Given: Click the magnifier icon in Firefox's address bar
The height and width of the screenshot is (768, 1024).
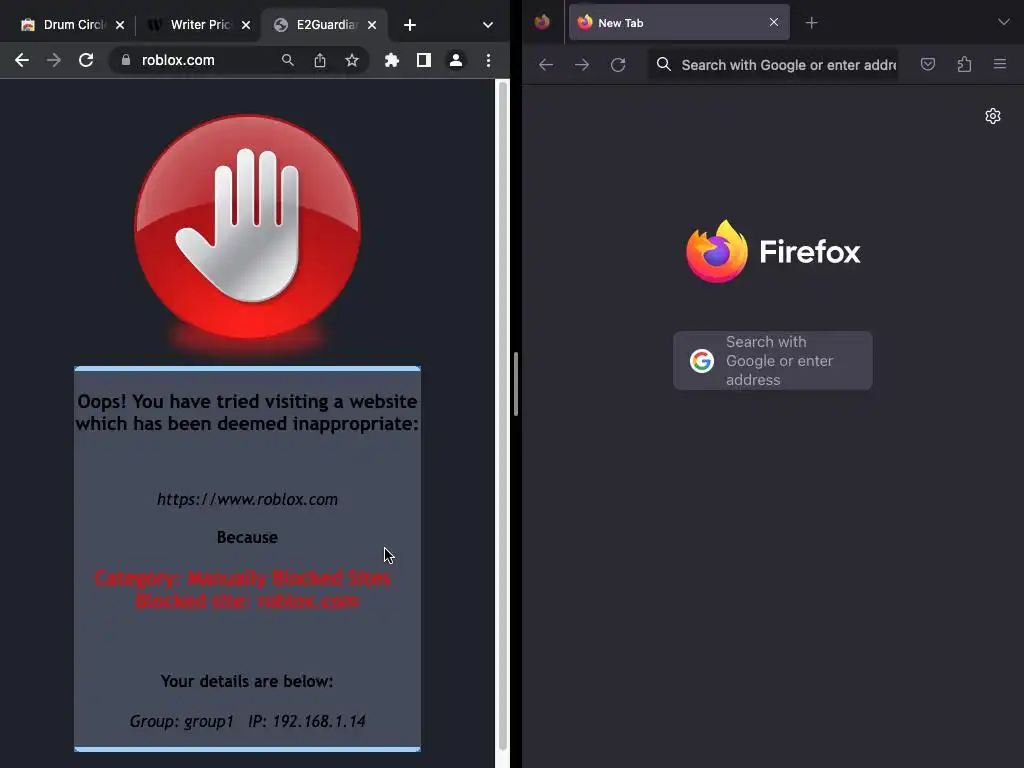Looking at the screenshot, I should click(x=664, y=64).
